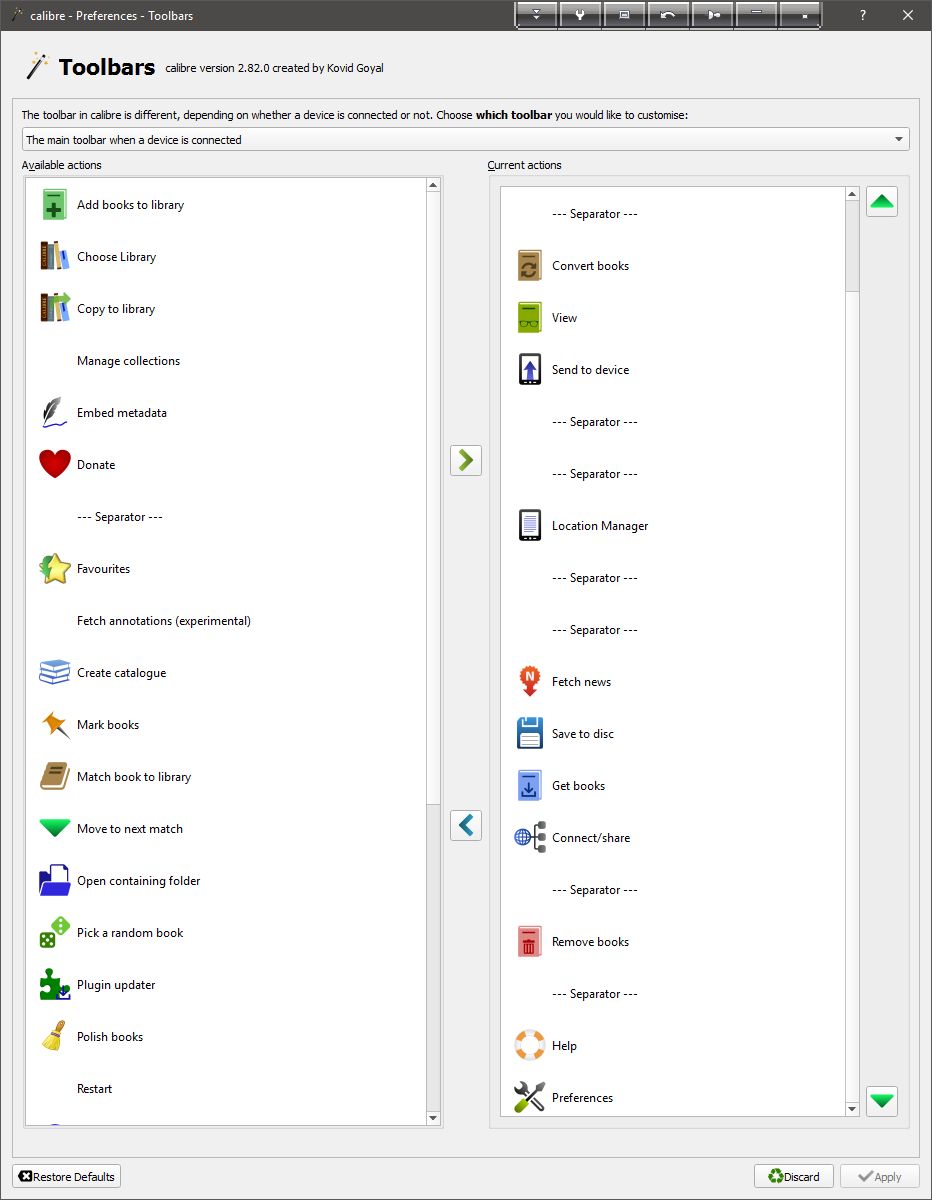This screenshot has width=932, height=1200.
Task: Select the Open containing folder icon
Action: (x=55, y=881)
